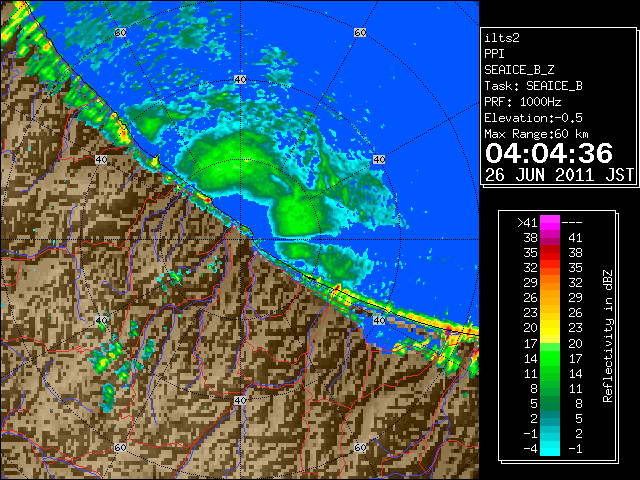Viewport: 640px width, 480px height.
Task: Click the >41 legend label
Action: [527, 223]
